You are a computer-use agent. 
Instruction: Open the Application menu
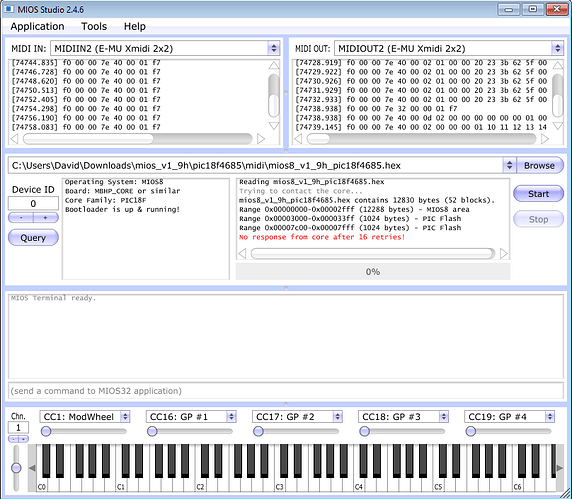pos(37,26)
